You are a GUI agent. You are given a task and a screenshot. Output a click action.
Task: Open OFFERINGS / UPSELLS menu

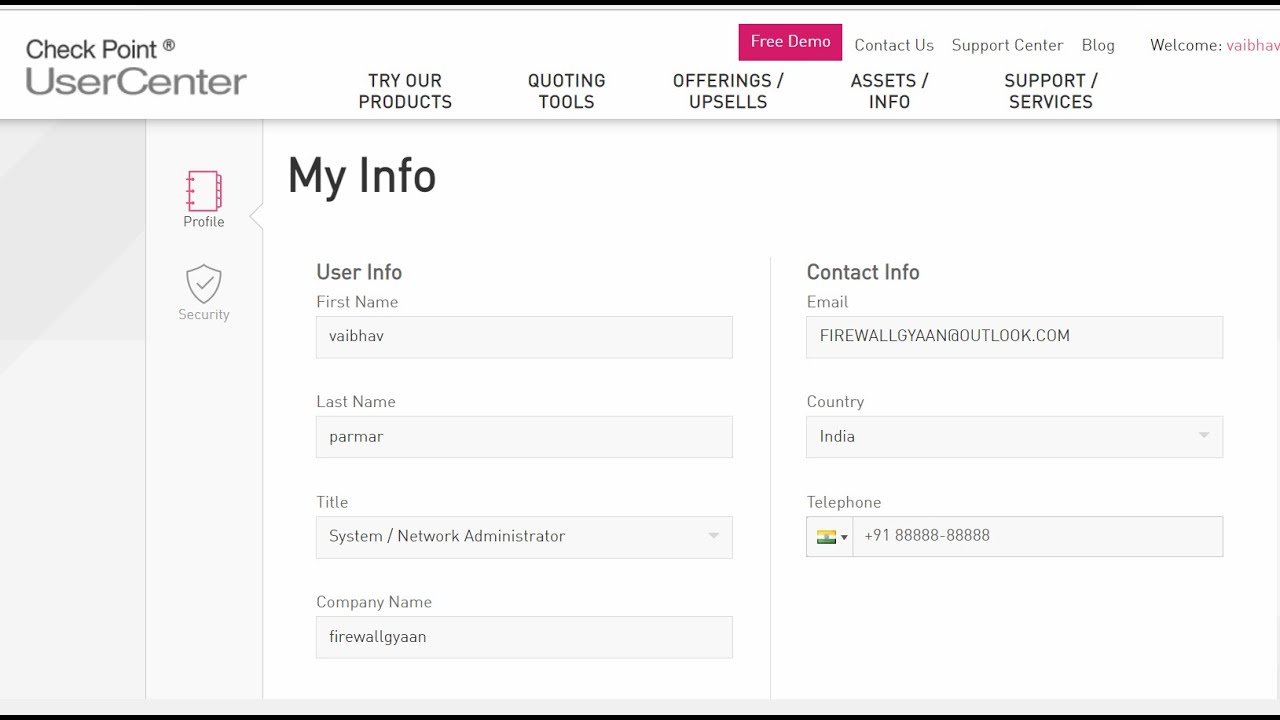point(728,91)
